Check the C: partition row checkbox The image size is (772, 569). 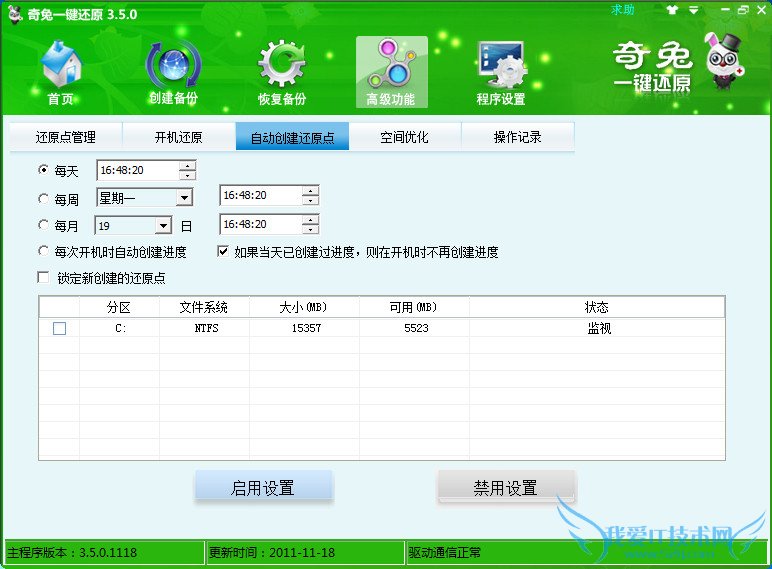(x=60, y=328)
